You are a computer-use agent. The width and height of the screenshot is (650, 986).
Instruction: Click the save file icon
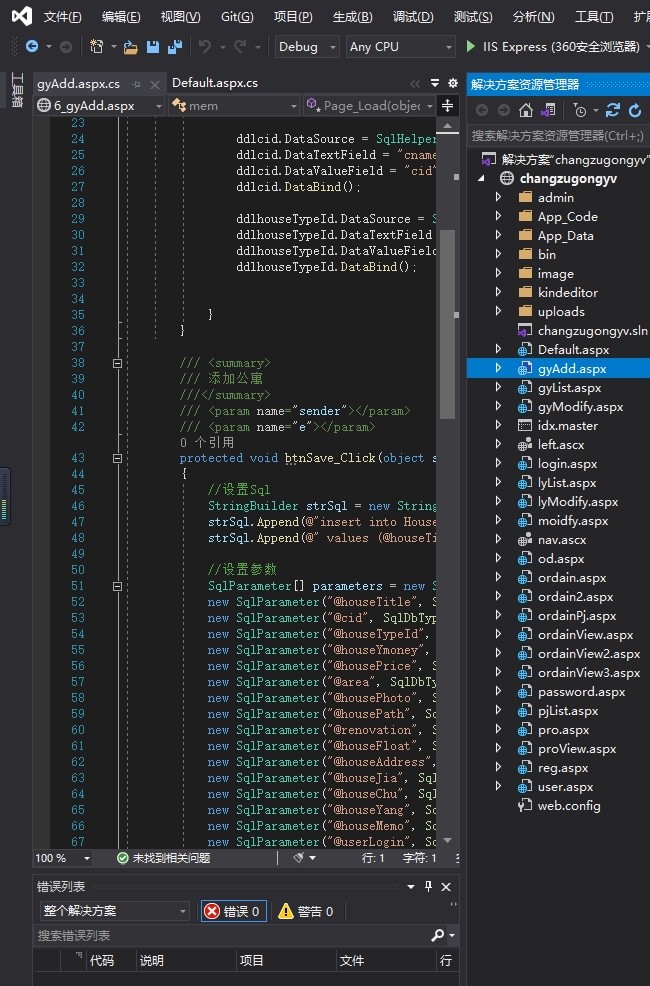tap(153, 47)
